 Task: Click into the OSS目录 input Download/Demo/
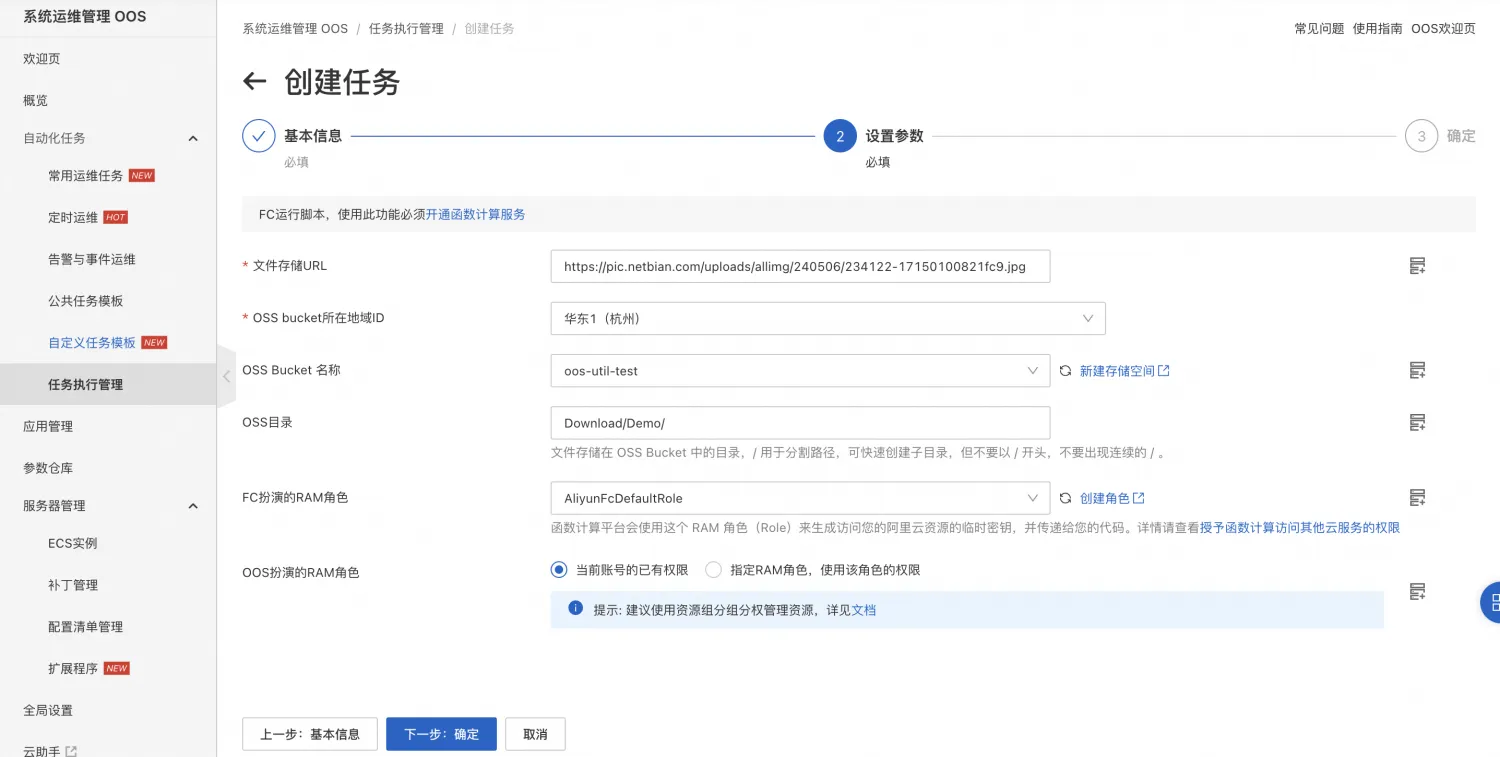tap(800, 423)
